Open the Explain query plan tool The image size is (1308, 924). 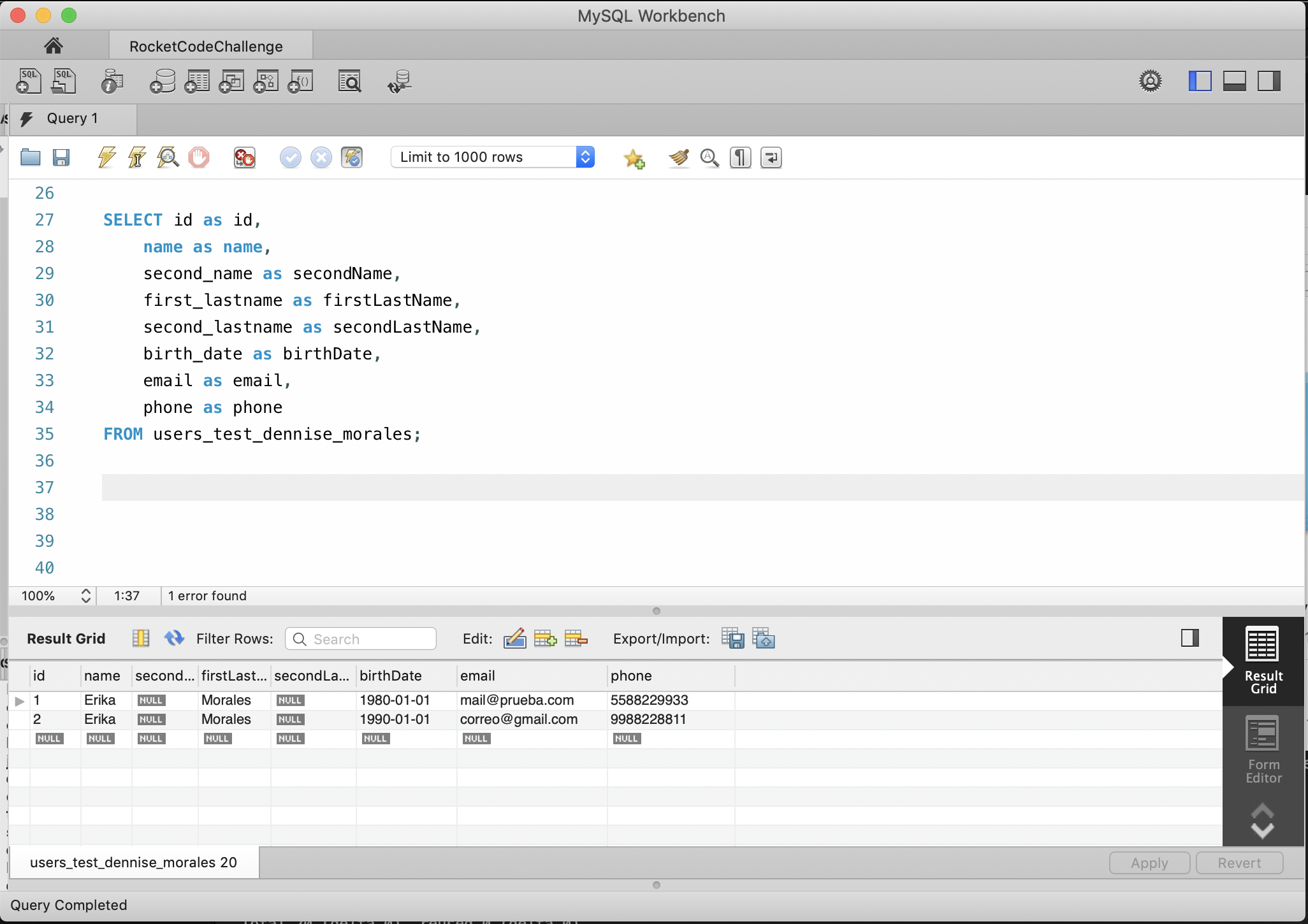[167, 157]
